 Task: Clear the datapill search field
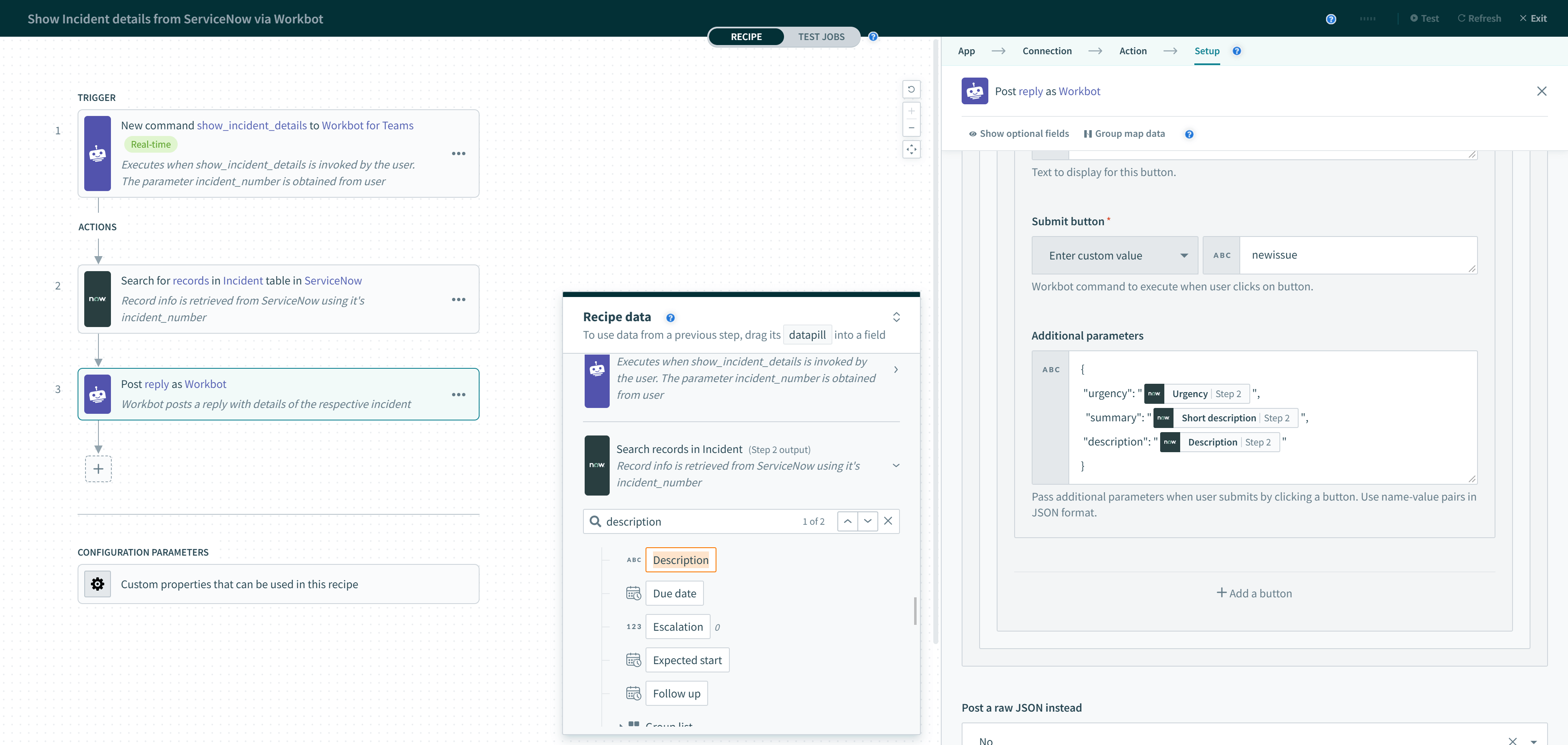(x=888, y=521)
